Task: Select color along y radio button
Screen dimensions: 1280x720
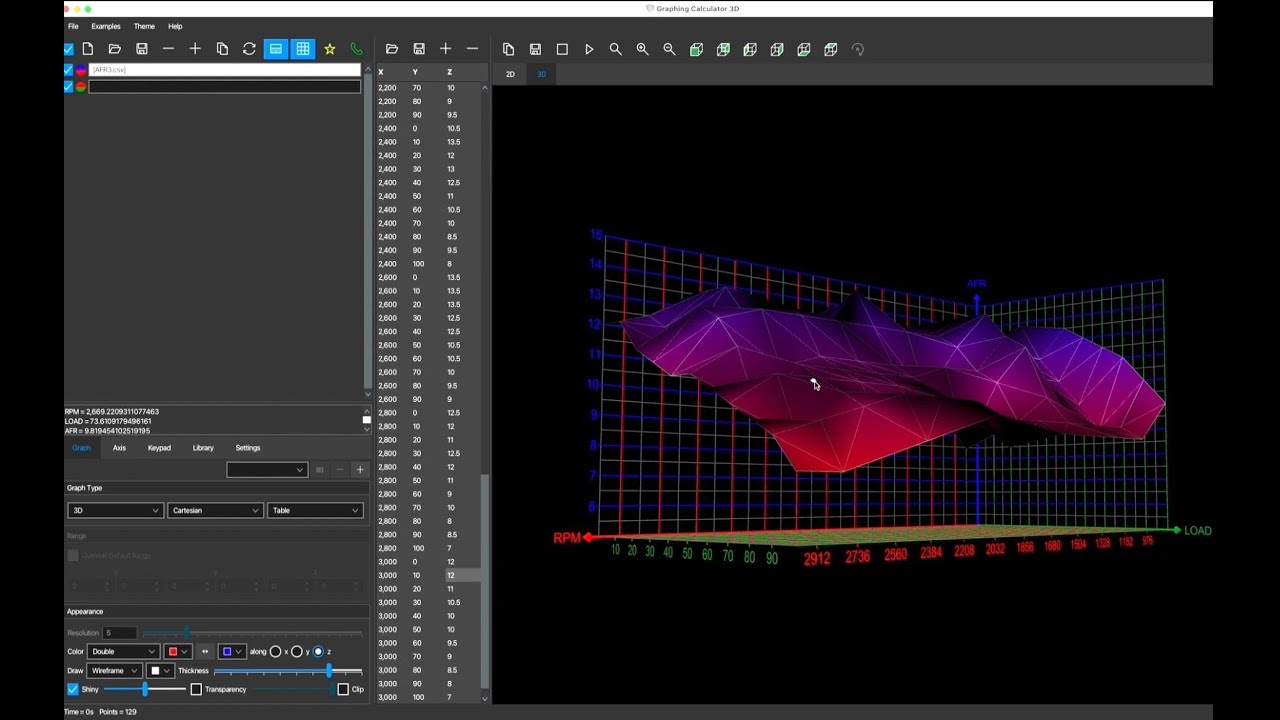Action: [x=297, y=652]
